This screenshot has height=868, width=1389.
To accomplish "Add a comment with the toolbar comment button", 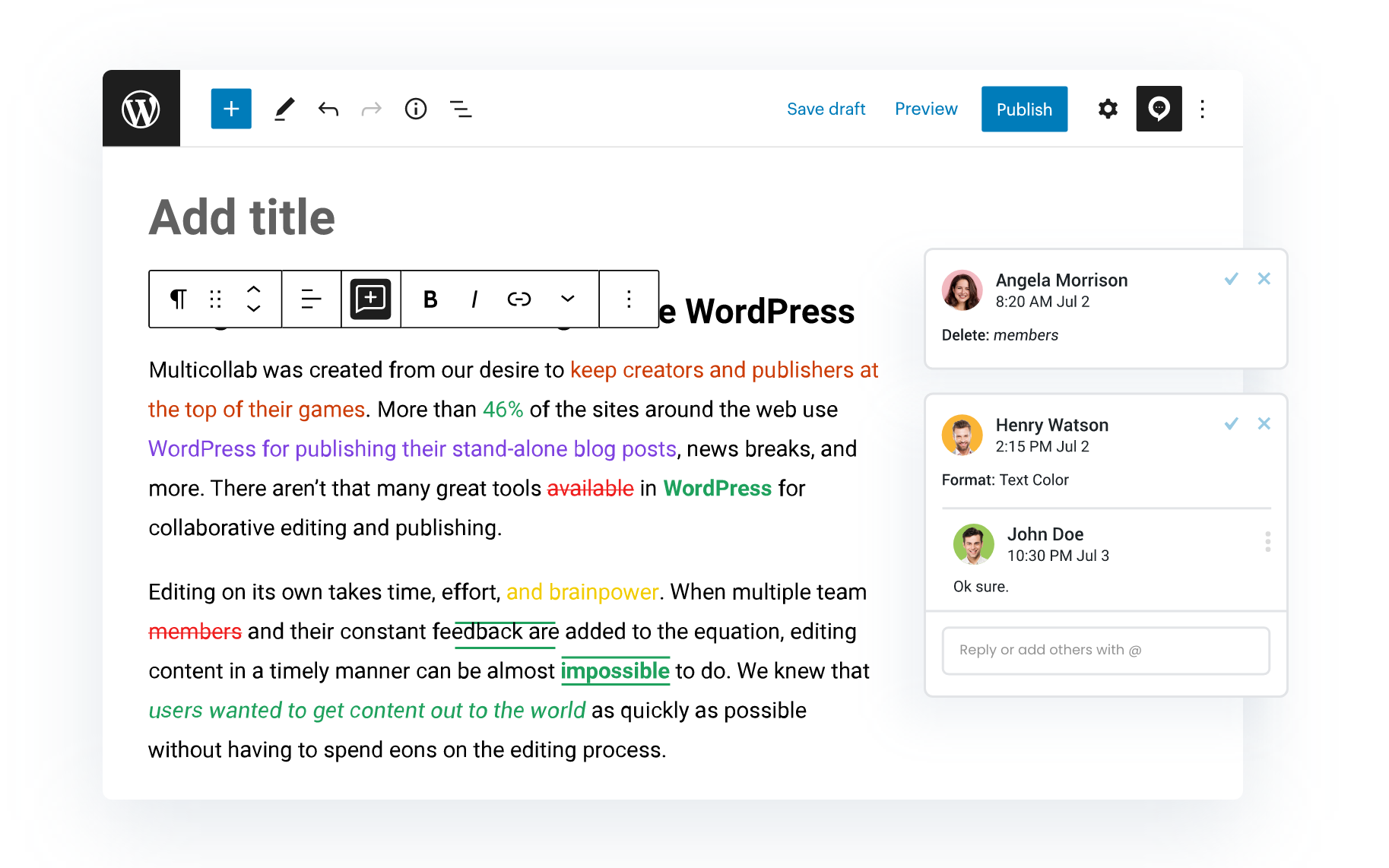I will pos(370,299).
